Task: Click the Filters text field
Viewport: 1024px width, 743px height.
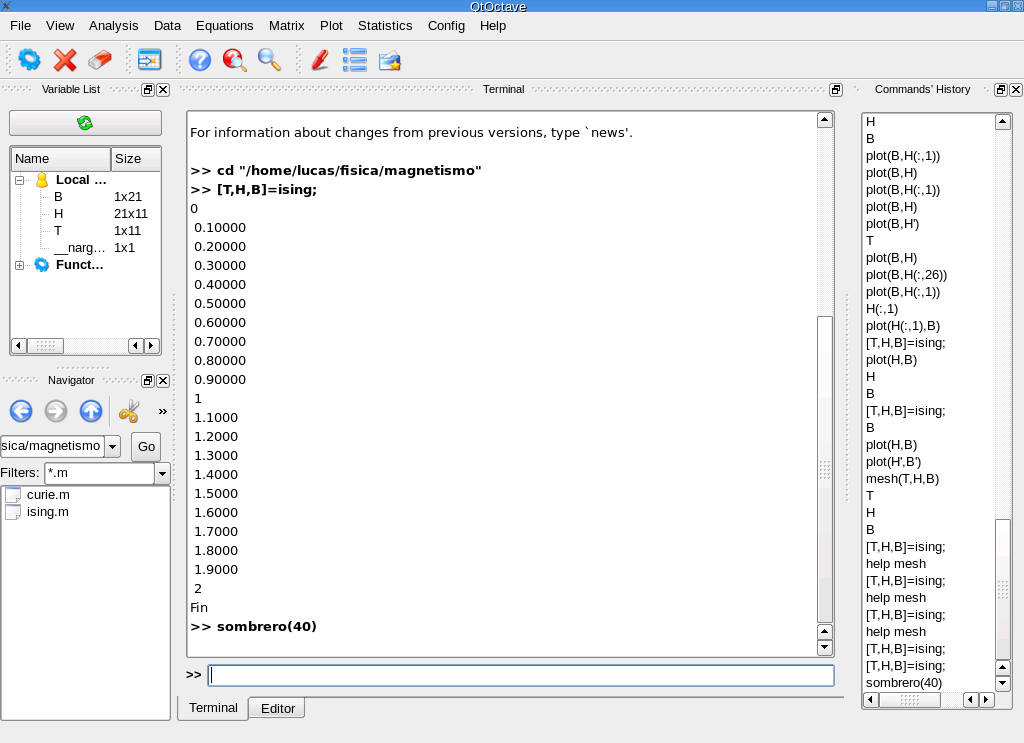Action: (x=99, y=473)
